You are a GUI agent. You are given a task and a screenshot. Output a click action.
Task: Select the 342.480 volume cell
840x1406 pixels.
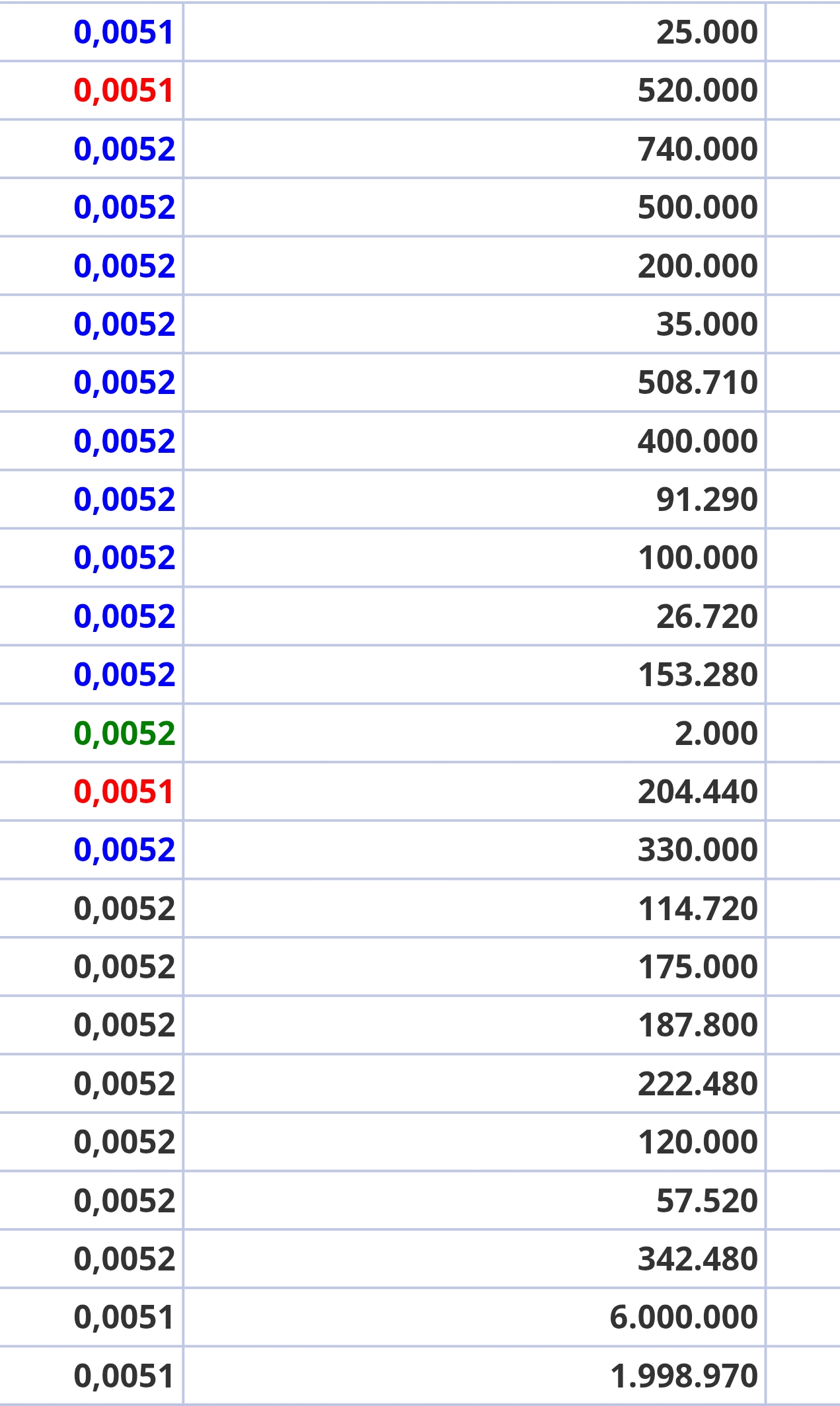475,1259
